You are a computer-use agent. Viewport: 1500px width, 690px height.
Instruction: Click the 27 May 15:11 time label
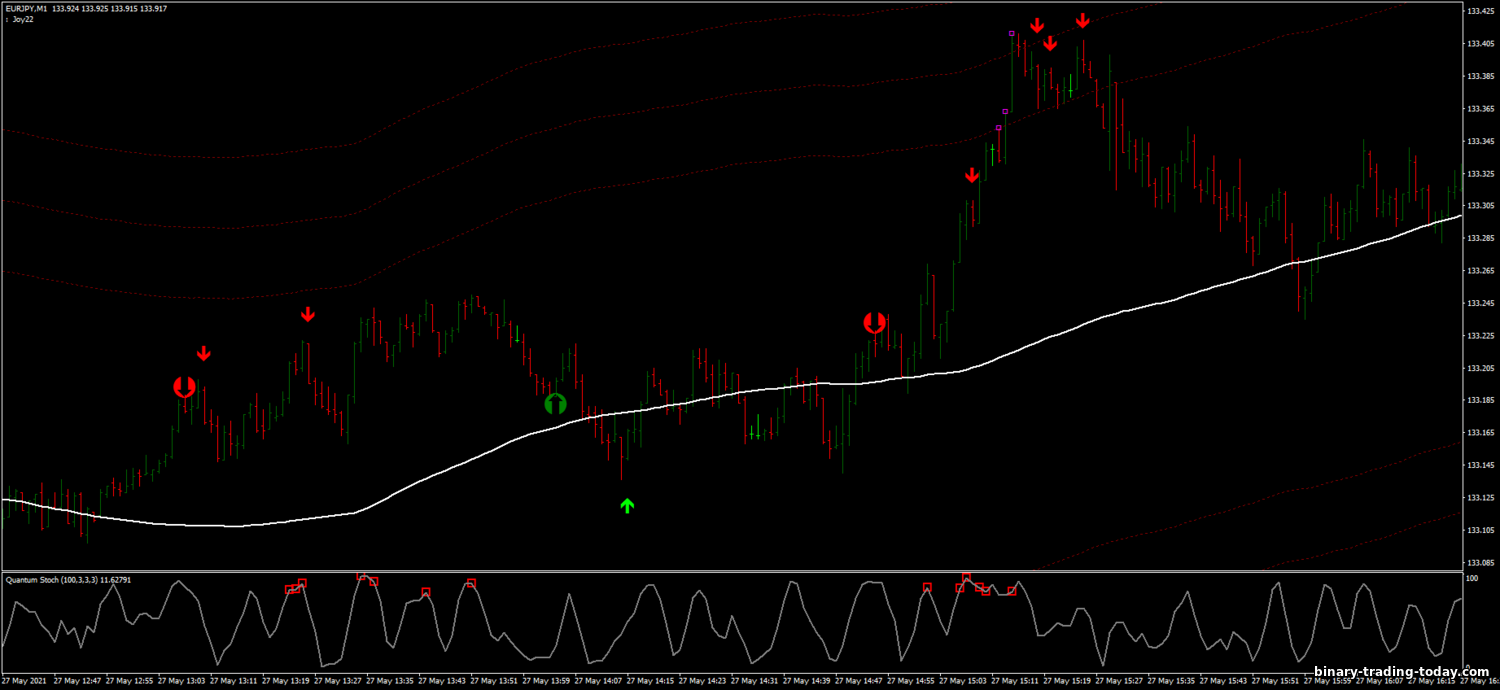[1015, 681]
